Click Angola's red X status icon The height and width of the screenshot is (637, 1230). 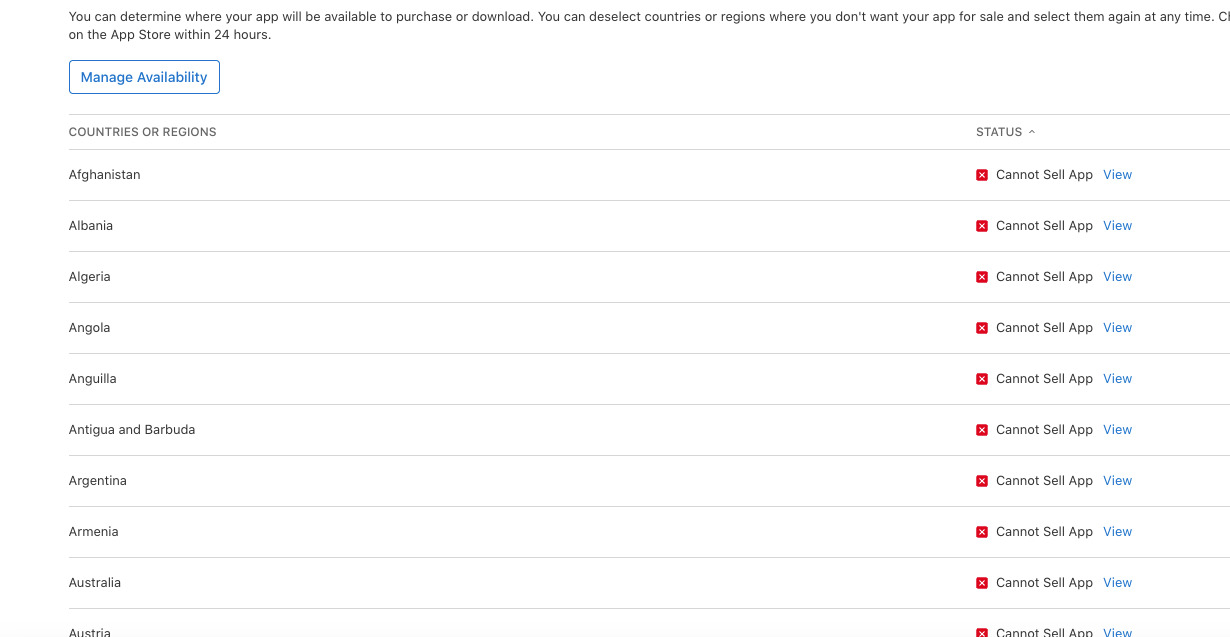click(x=982, y=328)
